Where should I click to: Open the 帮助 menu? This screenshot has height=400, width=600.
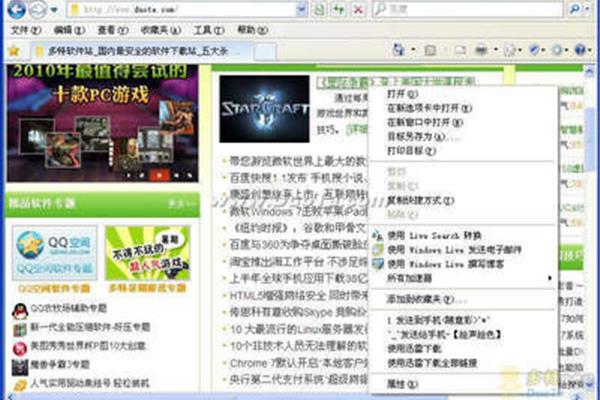pos(252,30)
